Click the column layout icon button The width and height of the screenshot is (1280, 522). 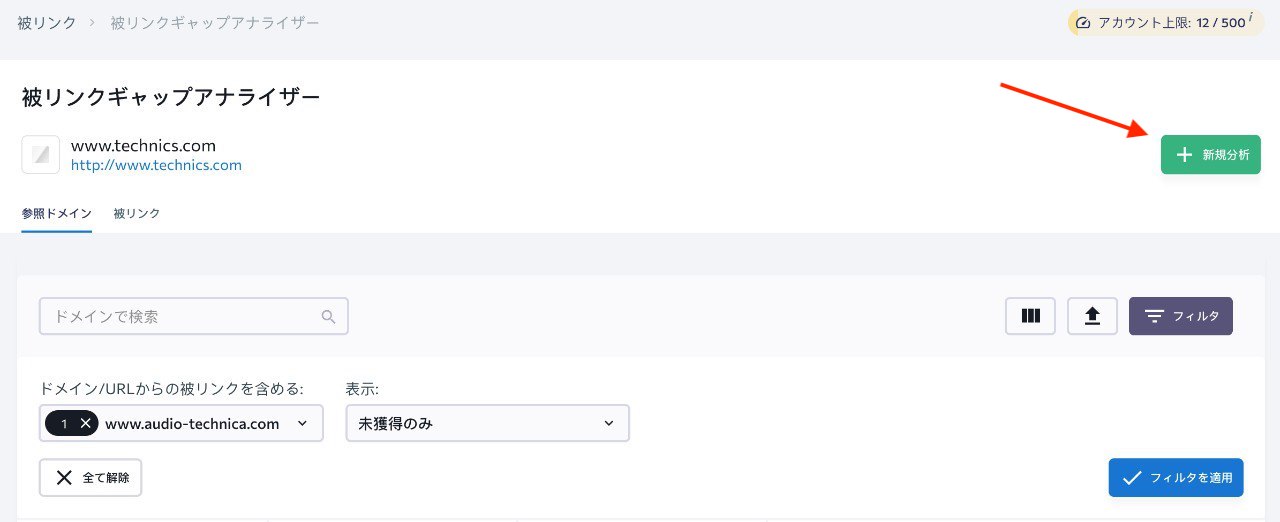(x=1031, y=316)
